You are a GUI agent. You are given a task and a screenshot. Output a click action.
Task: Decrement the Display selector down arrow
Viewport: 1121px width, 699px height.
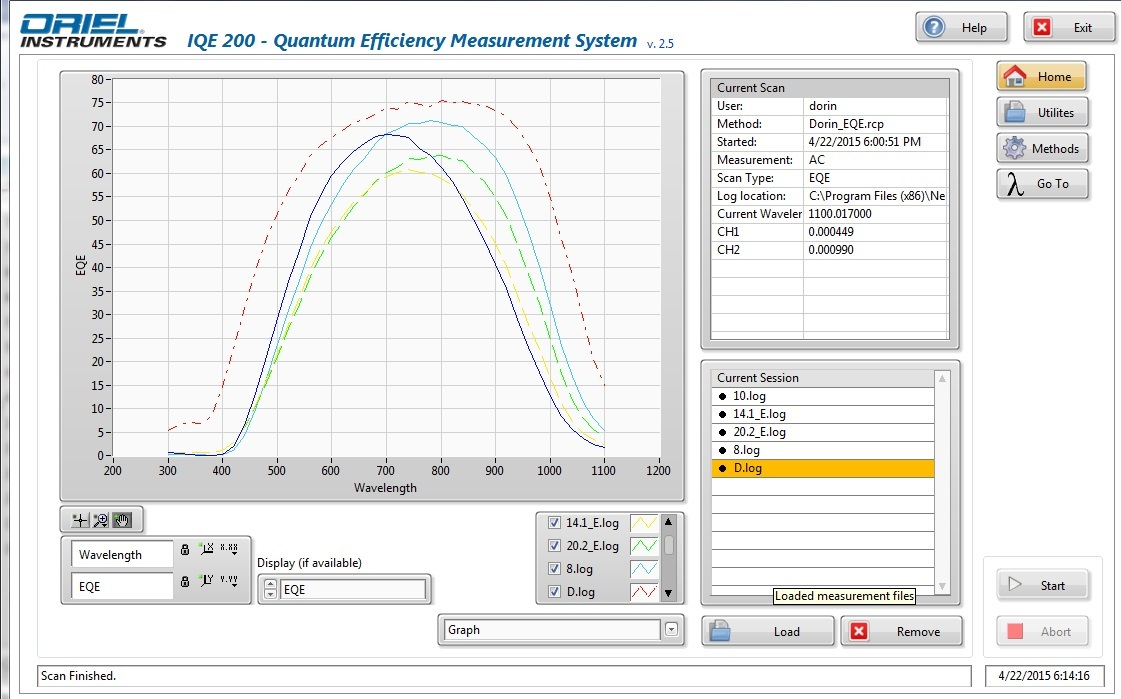pyautogui.click(x=270, y=594)
